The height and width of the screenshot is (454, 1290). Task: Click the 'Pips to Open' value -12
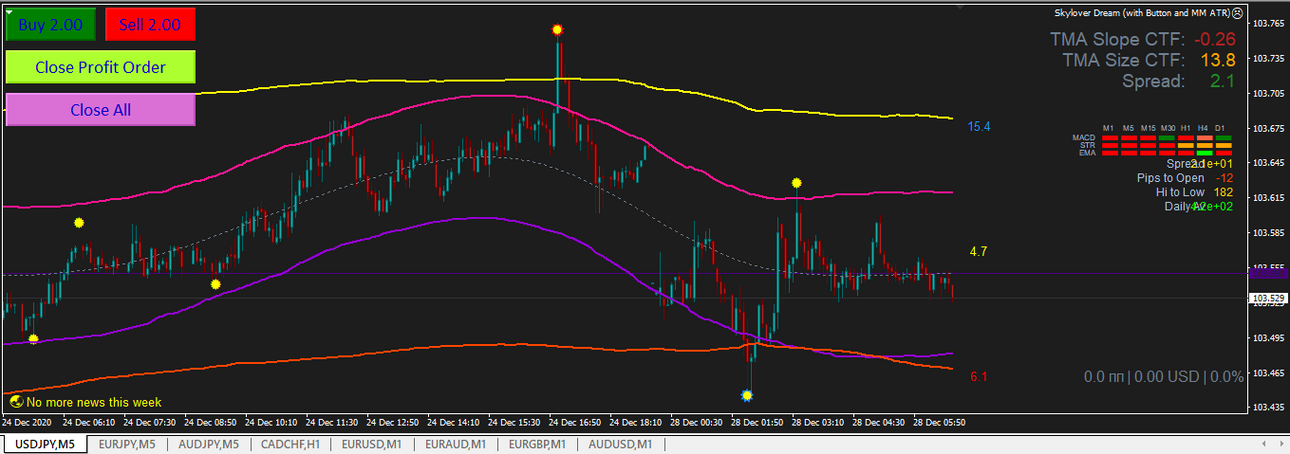point(1224,178)
